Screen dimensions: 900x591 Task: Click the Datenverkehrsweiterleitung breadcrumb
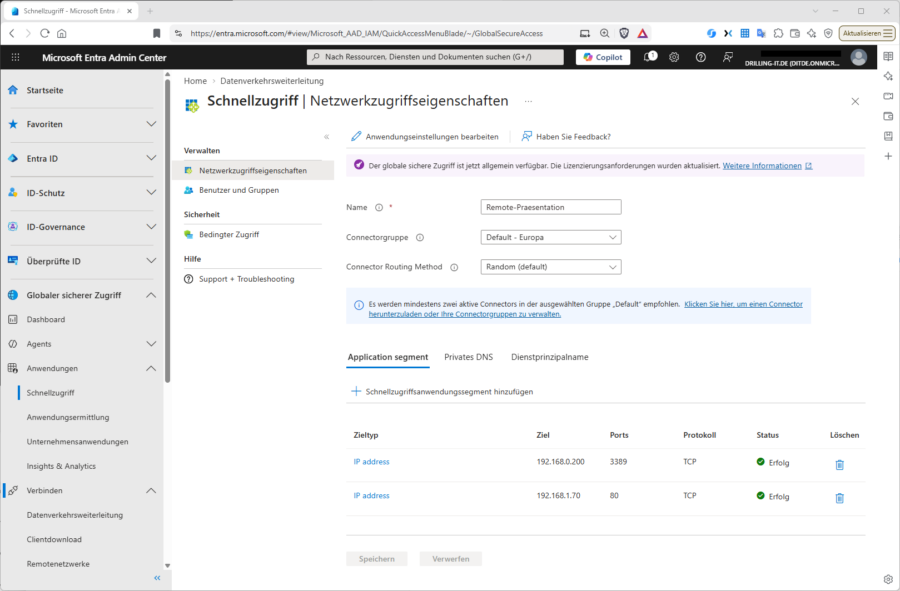272,81
